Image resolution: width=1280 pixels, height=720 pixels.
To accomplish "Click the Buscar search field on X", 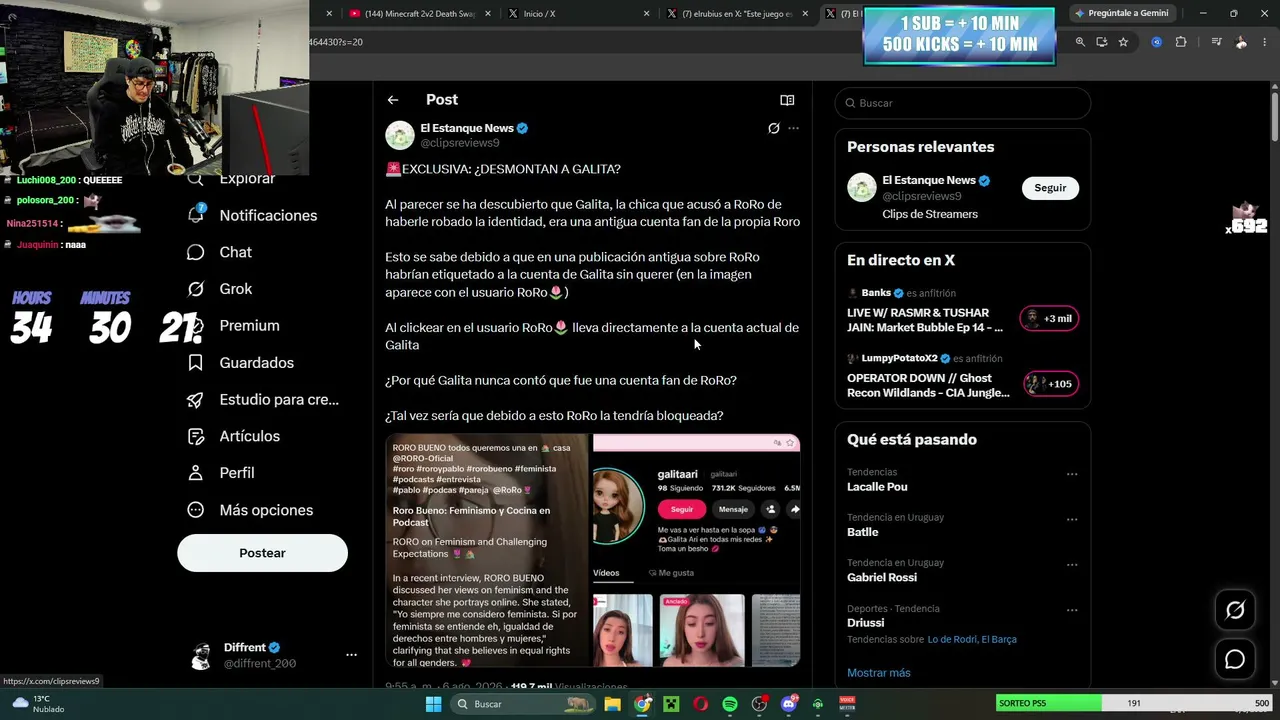I will tap(963, 103).
